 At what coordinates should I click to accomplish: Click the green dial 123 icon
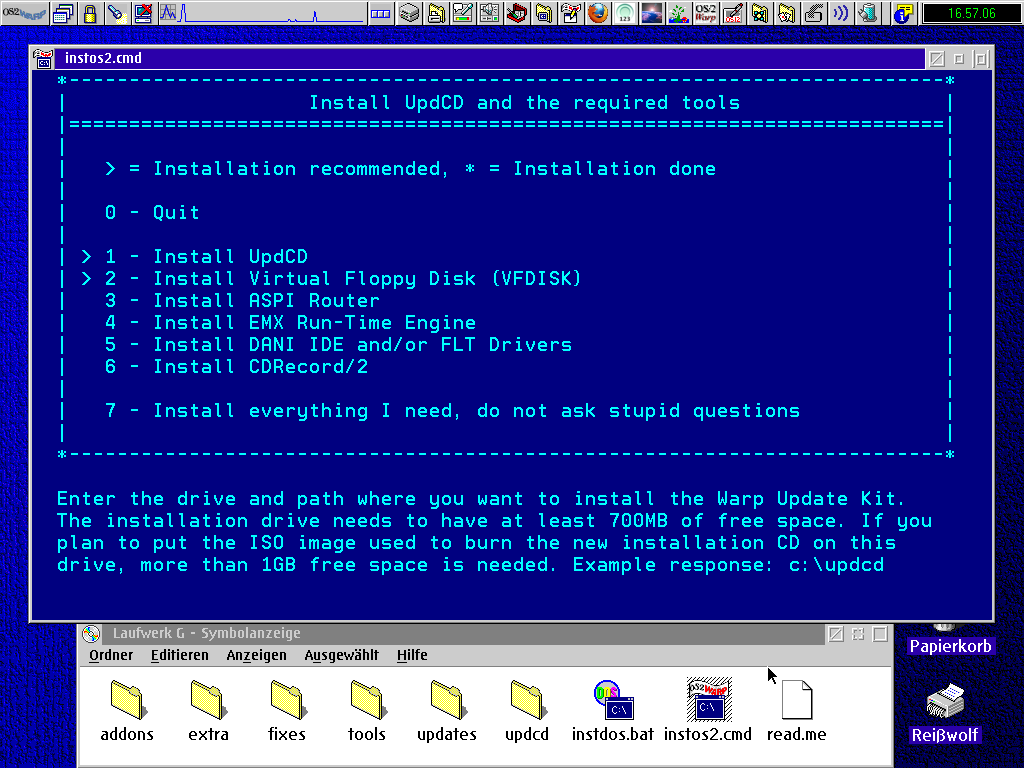[x=625, y=13]
